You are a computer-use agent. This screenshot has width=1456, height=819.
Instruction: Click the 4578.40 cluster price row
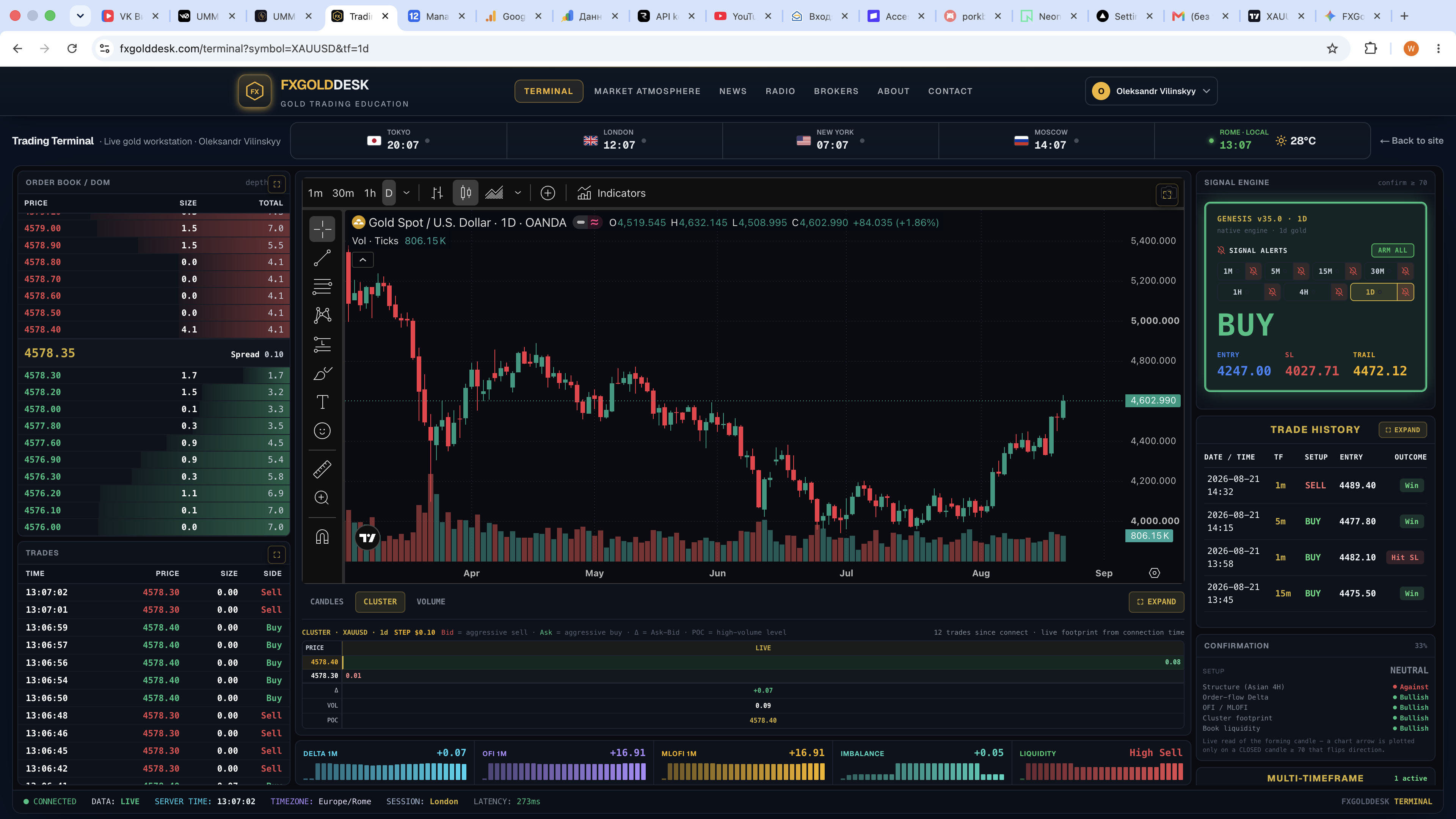point(743,662)
